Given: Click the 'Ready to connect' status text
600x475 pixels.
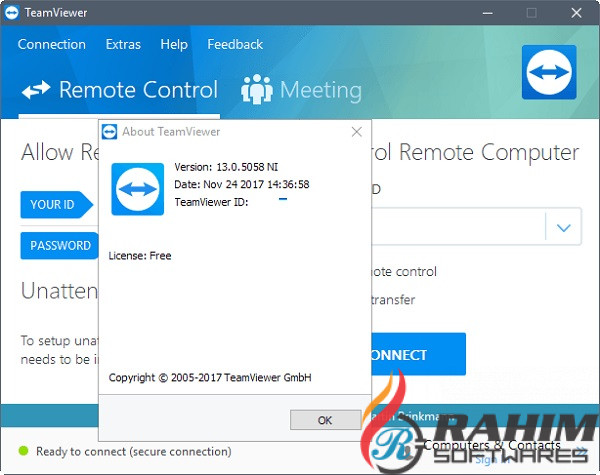Looking at the screenshot, I should pyautogui.click(x=134, y=452).
